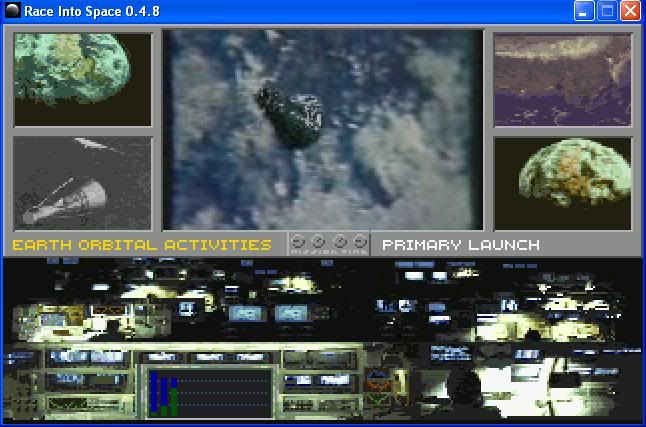Click the Earth Orbital Activities label

click(x=142, y=245)
